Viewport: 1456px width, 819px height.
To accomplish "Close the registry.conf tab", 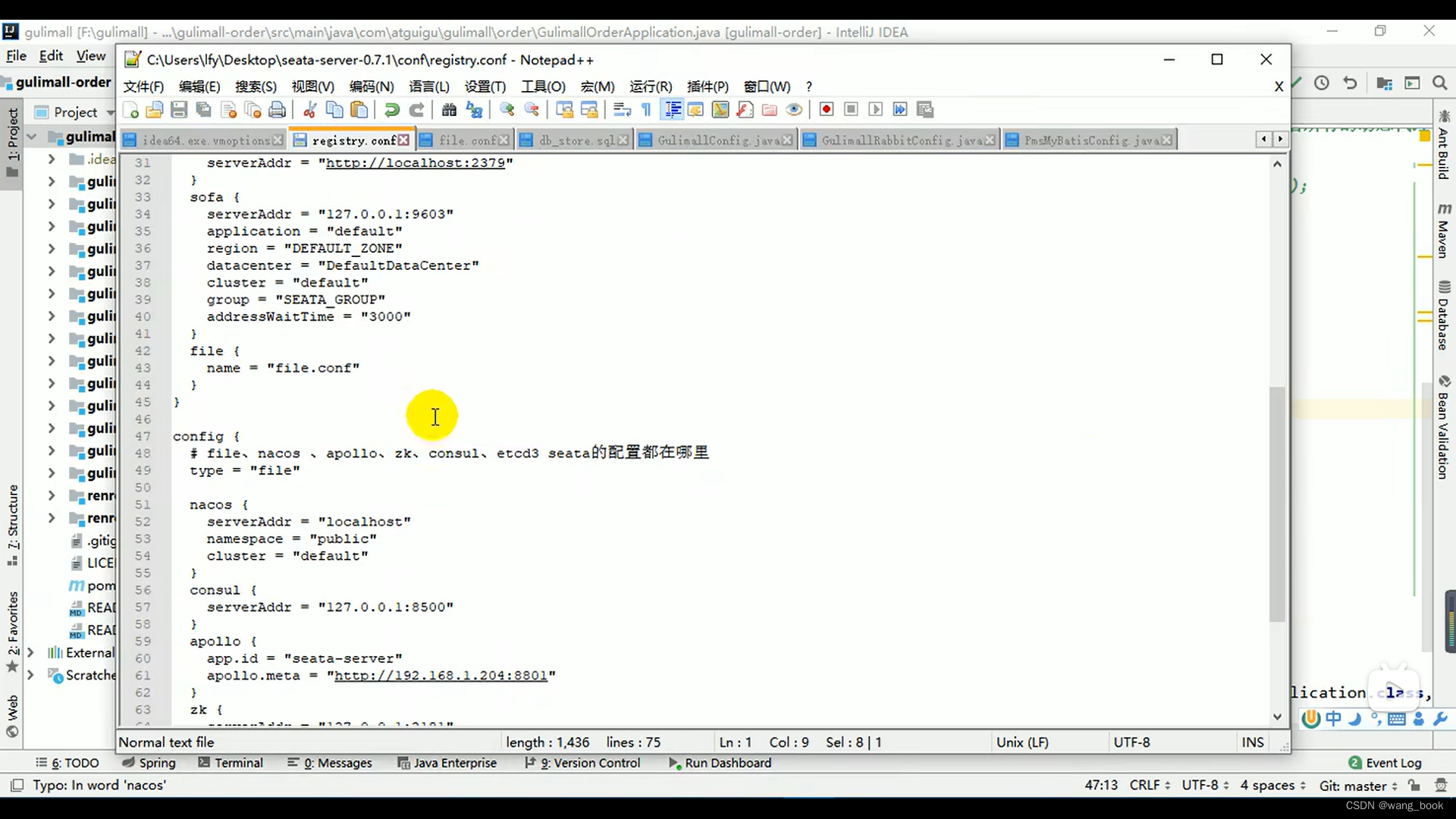I will pyautogui.click(x=403, y=140).
